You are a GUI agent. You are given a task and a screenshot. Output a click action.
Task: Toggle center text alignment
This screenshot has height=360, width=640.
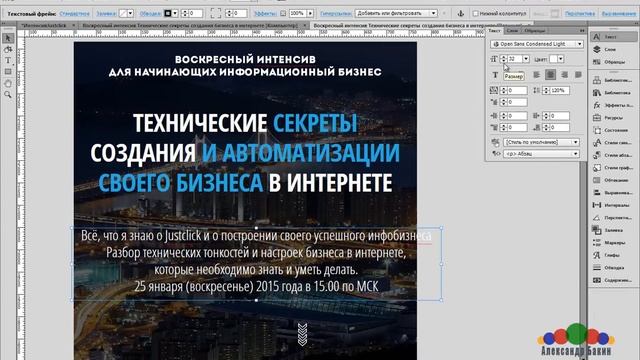tap(551, 75)
